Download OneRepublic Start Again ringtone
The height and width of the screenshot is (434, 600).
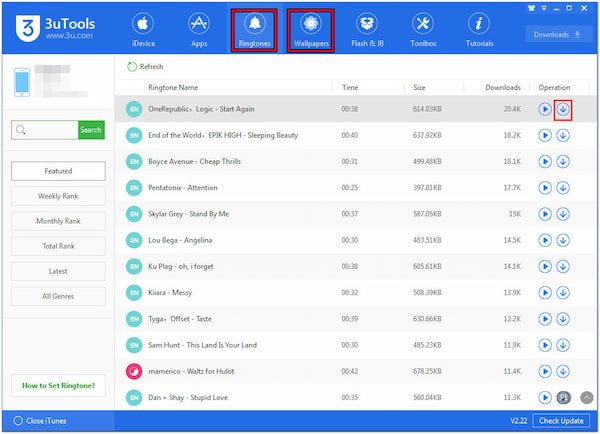coord(563,109)
